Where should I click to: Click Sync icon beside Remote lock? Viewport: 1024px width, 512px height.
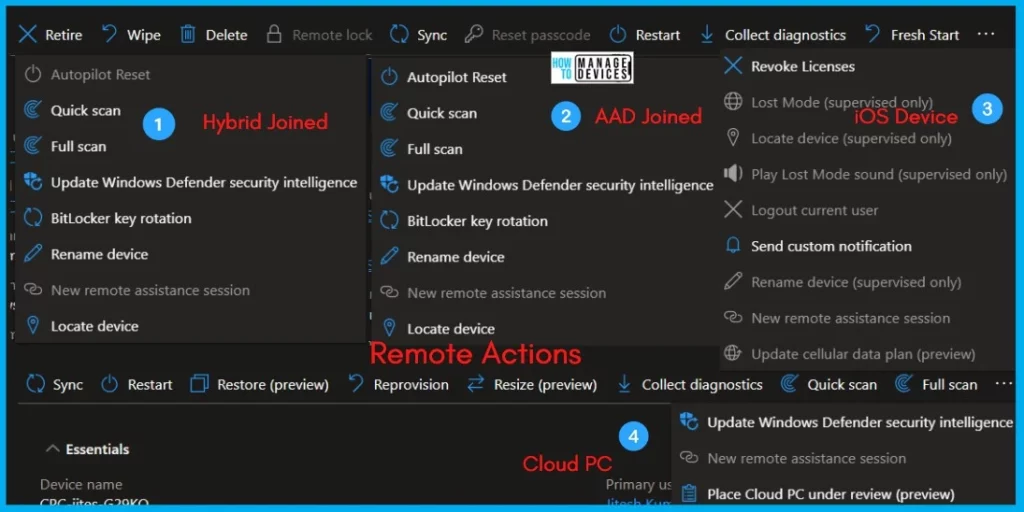399,35
